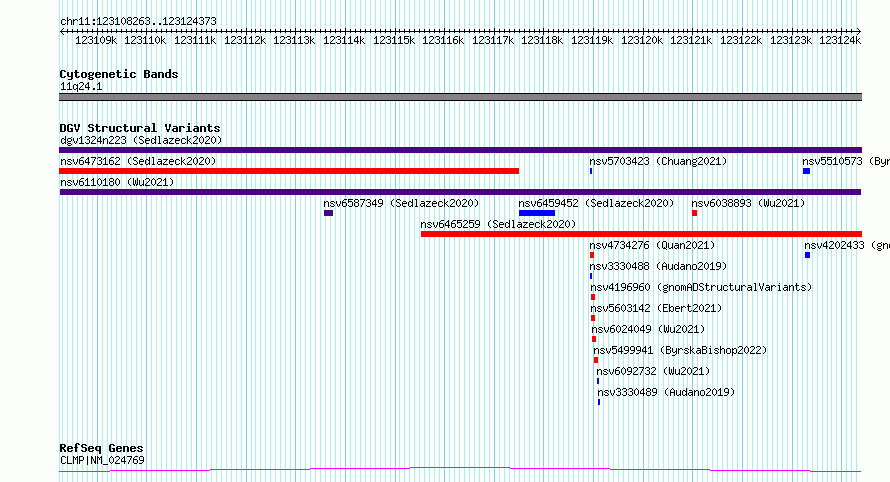Click nsv6092732 (Wu2021) label

point(653,371)
